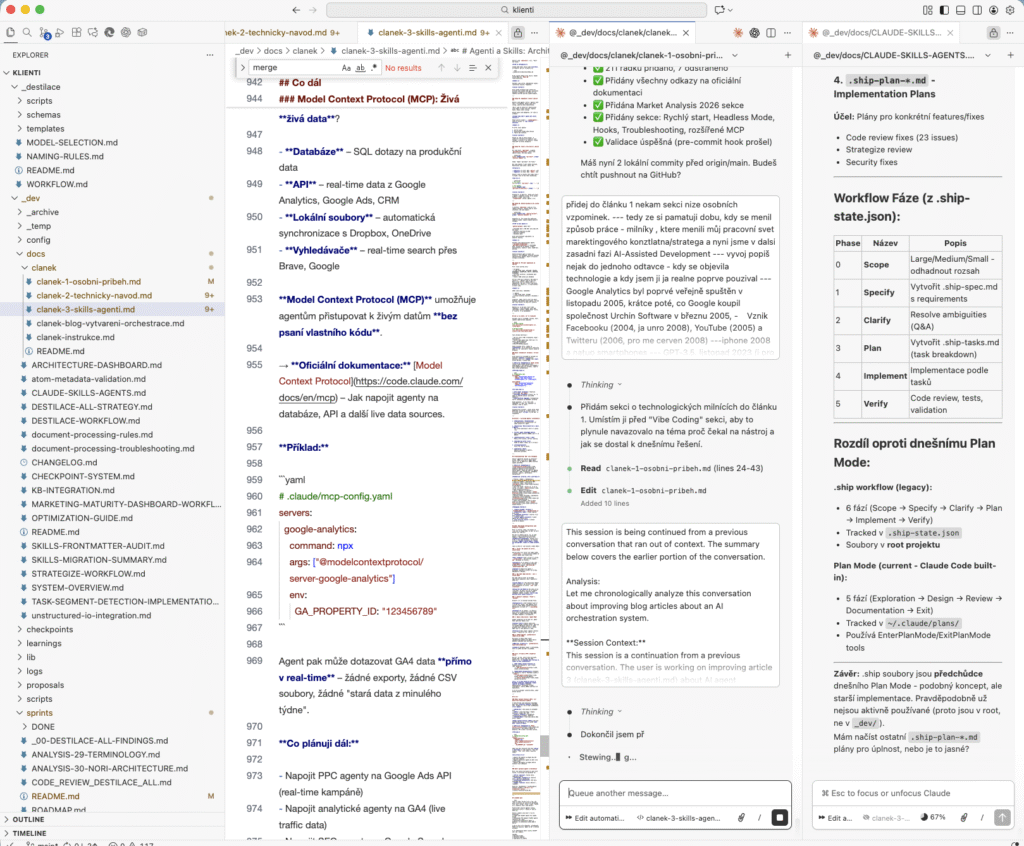Stop Claude's running response
Viewport: 1024px width, 846px height.
(779, 817)
